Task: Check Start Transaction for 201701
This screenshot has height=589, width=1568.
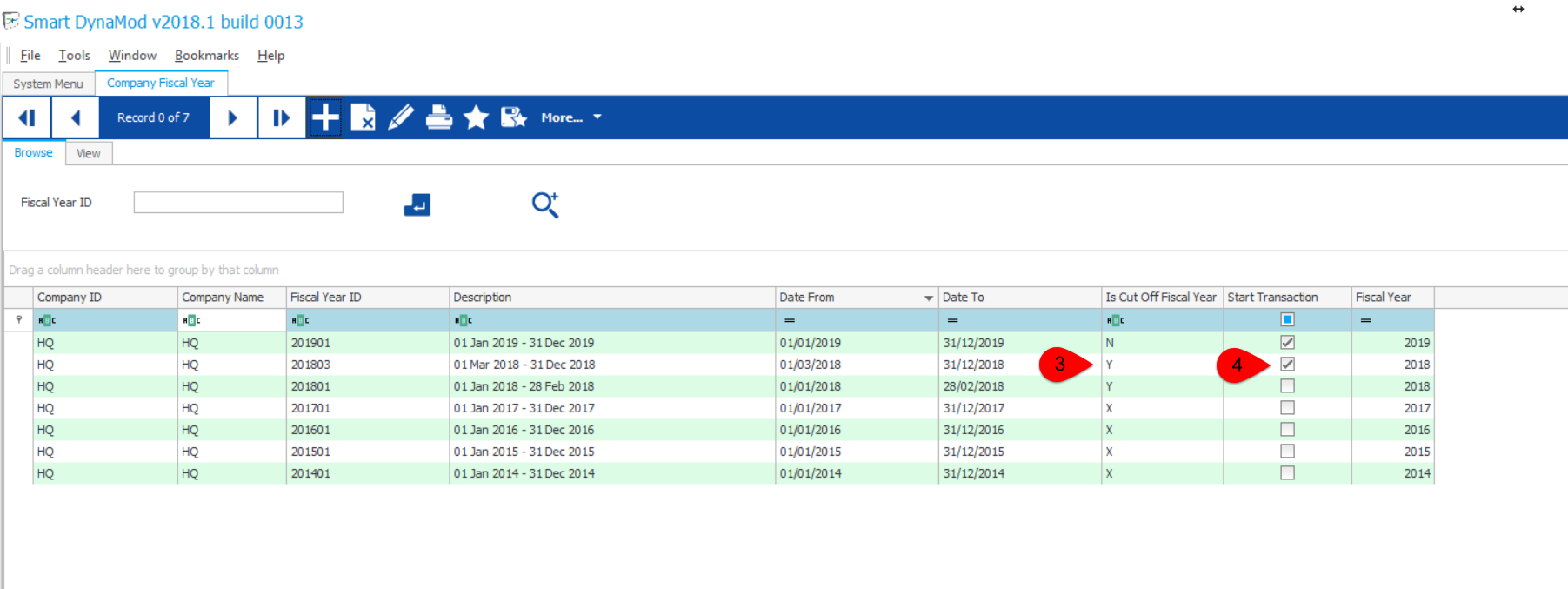Action: pos(1287,408)
